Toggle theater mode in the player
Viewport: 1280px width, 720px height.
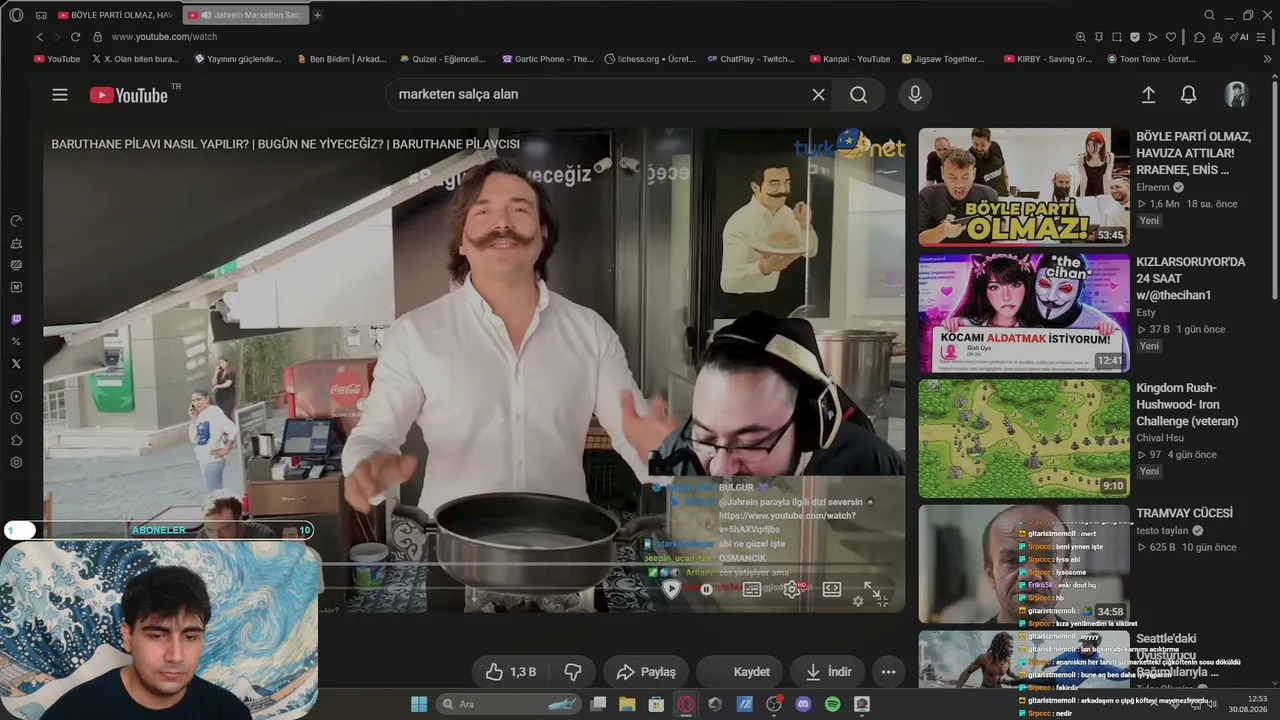pyautogui.click(x=832, y=589)
